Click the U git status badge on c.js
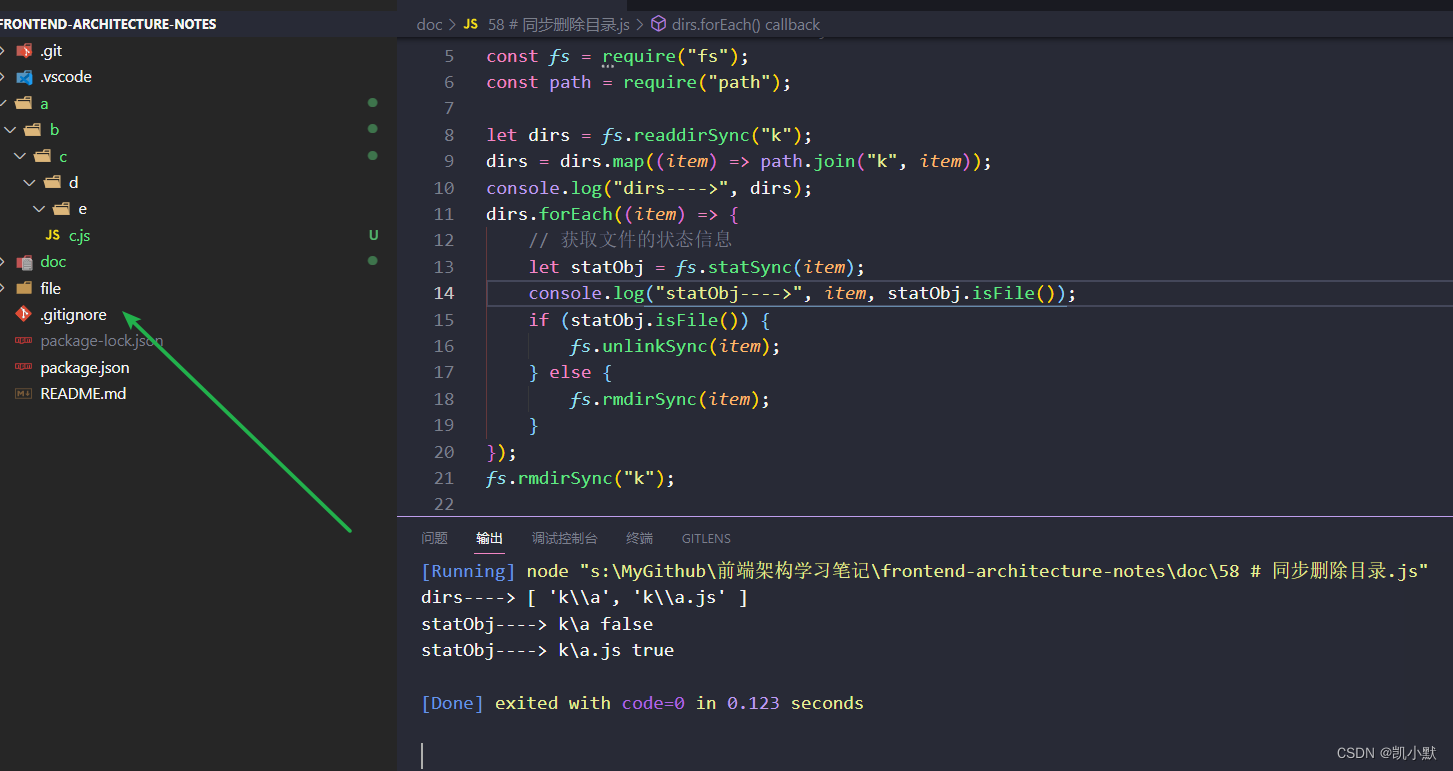This screenshot has height=771, width=1453. click(x=373, y=236)
